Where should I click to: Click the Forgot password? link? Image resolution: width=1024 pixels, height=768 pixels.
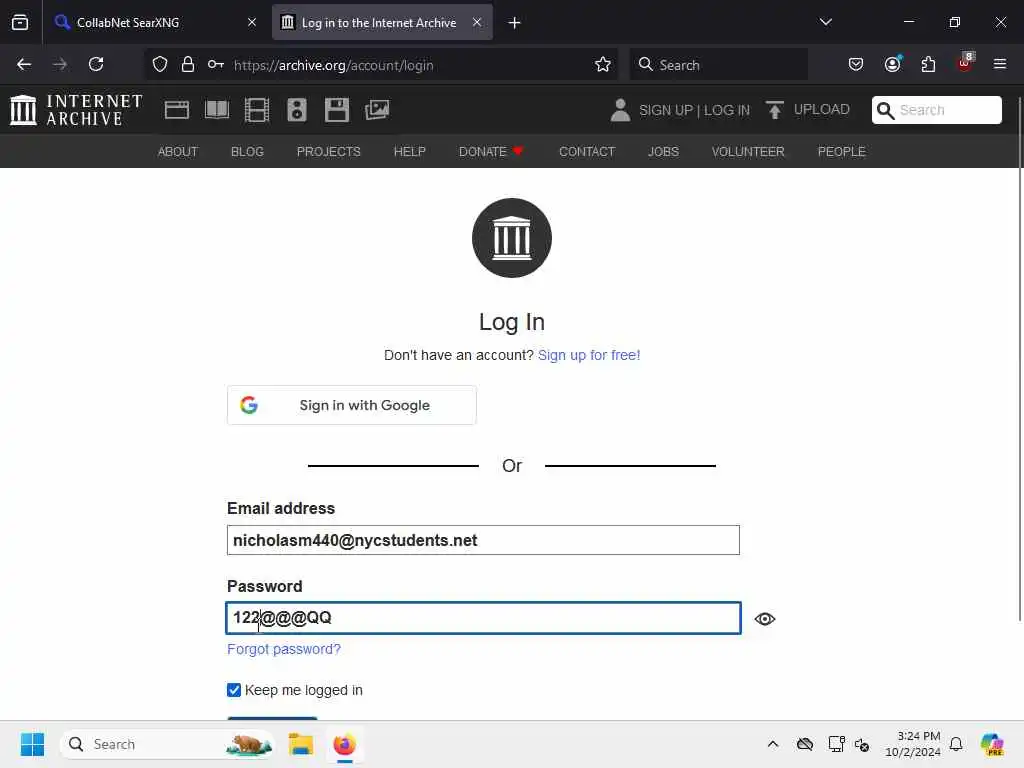tap(284, 649)
